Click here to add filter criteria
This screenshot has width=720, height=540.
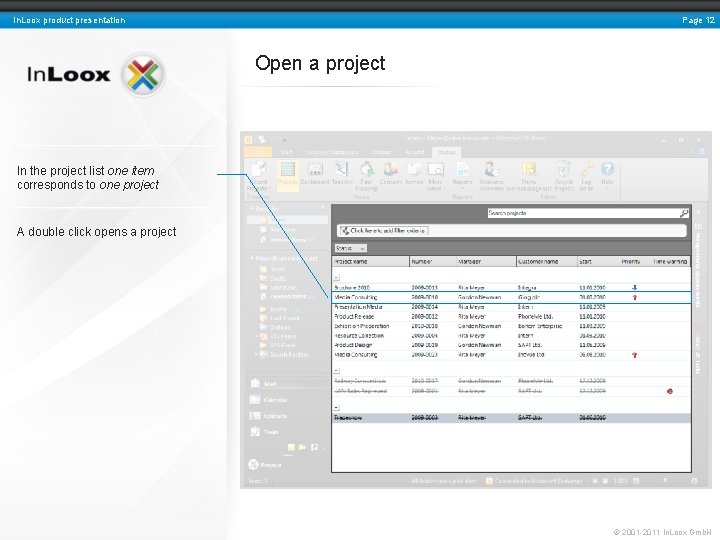tap(383, 231)
